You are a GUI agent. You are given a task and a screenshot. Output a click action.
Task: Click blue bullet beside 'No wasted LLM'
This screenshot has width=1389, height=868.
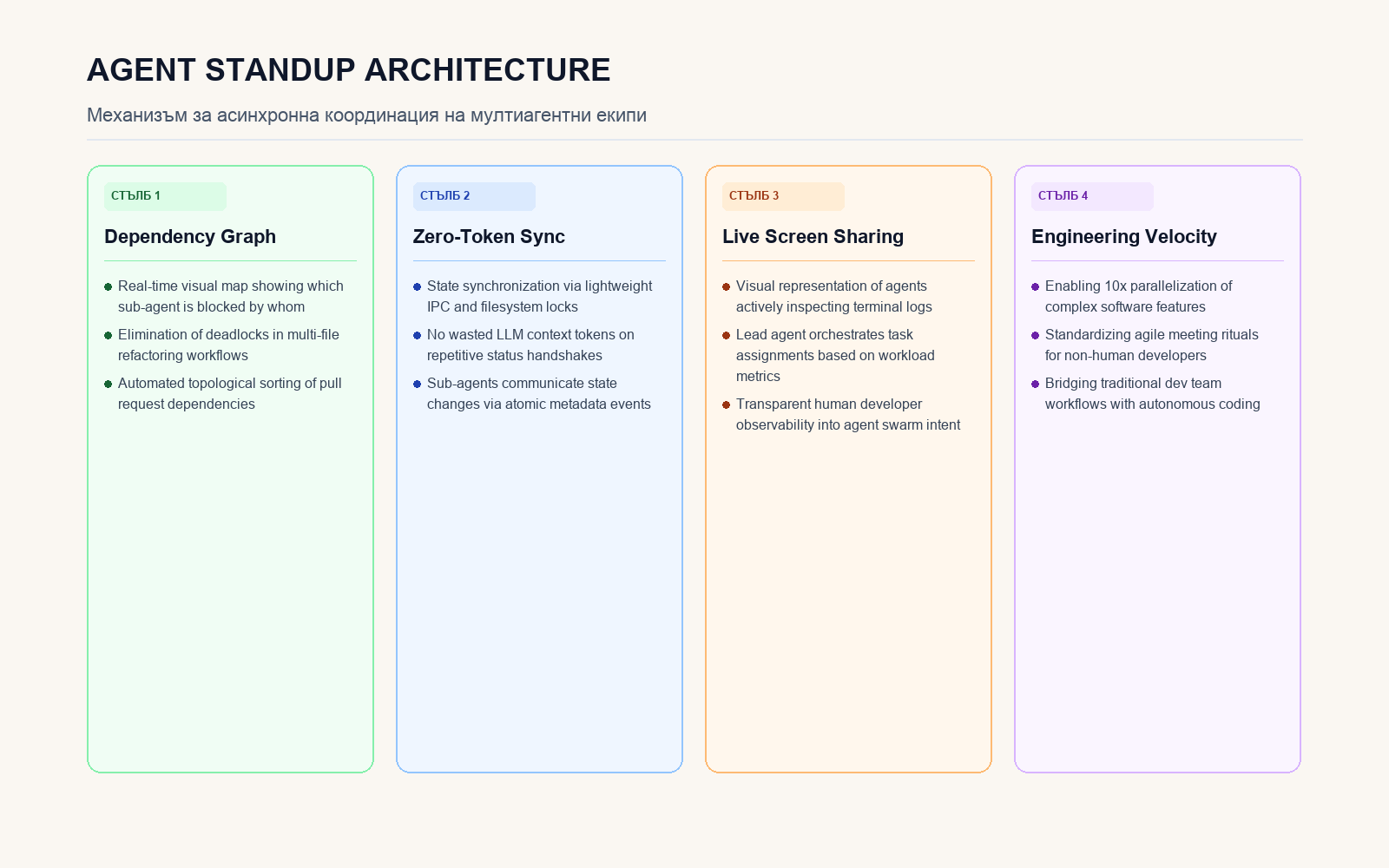pos(418,335)
